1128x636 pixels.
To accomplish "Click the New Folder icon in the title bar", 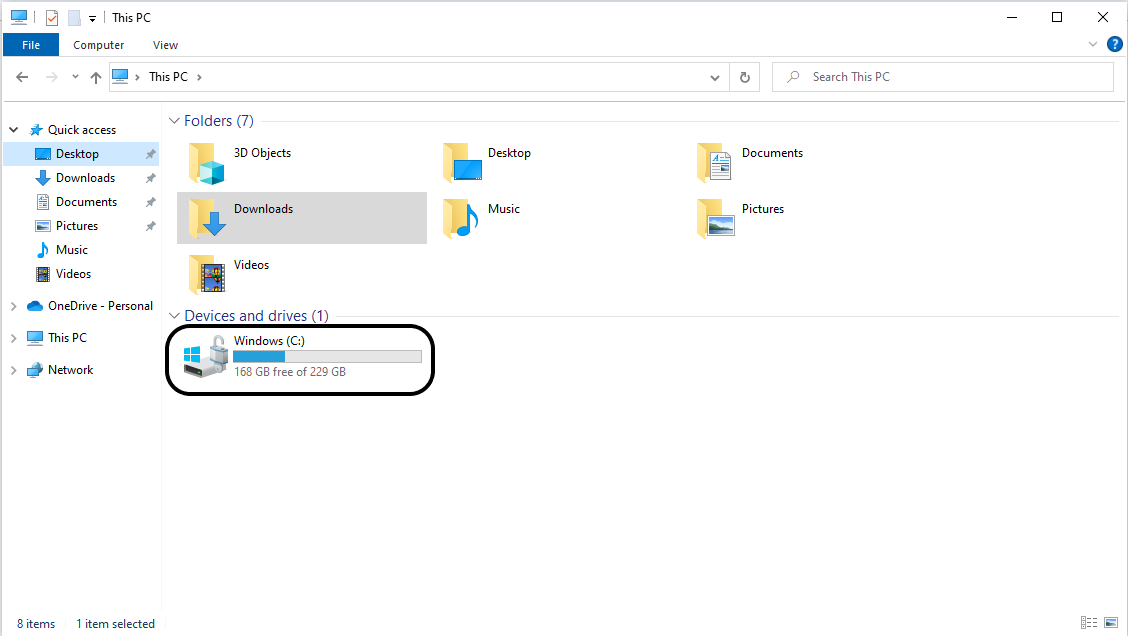I will coord(73,17).
